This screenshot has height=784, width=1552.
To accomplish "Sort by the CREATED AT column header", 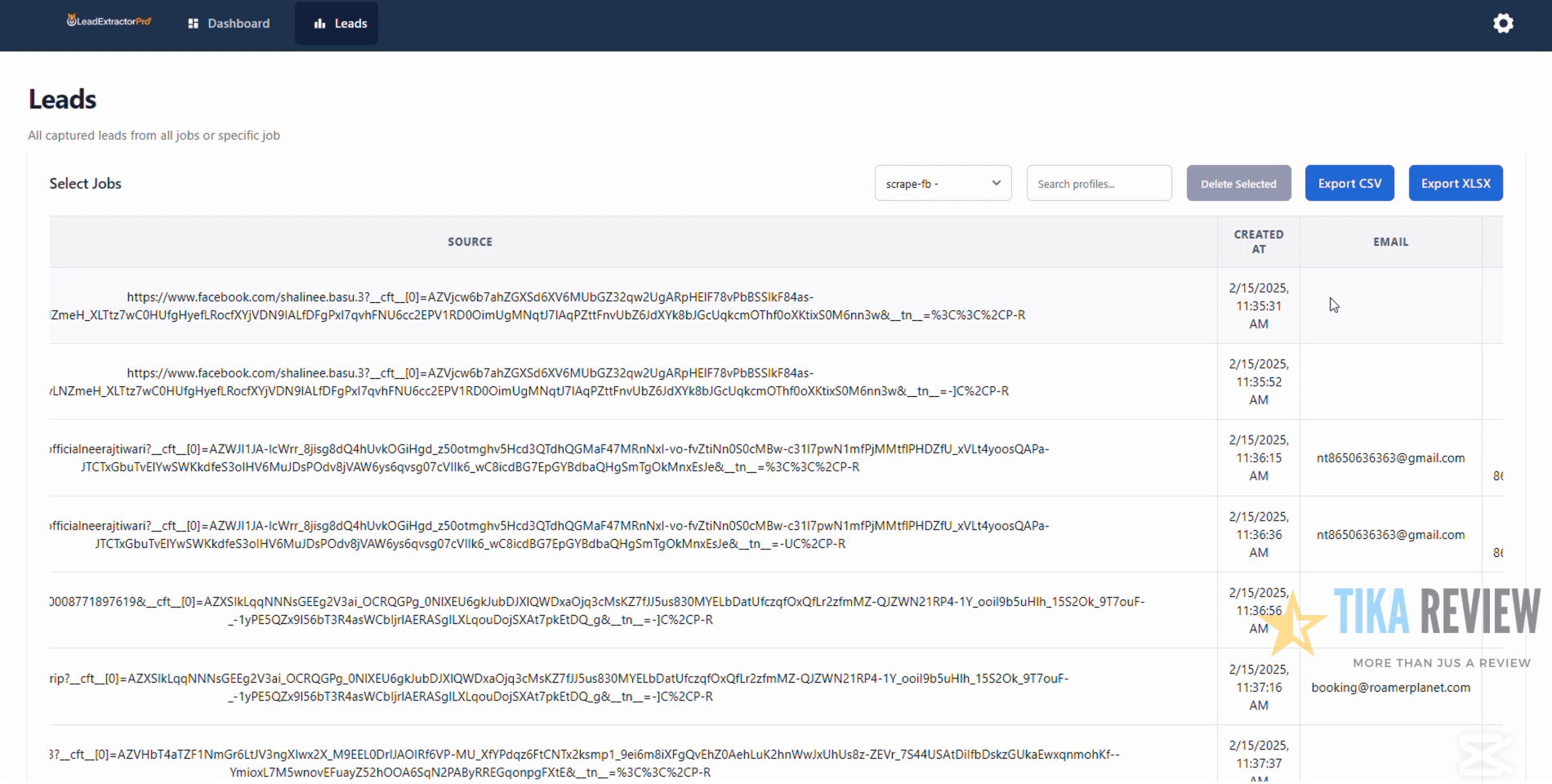I will 1258,241.
